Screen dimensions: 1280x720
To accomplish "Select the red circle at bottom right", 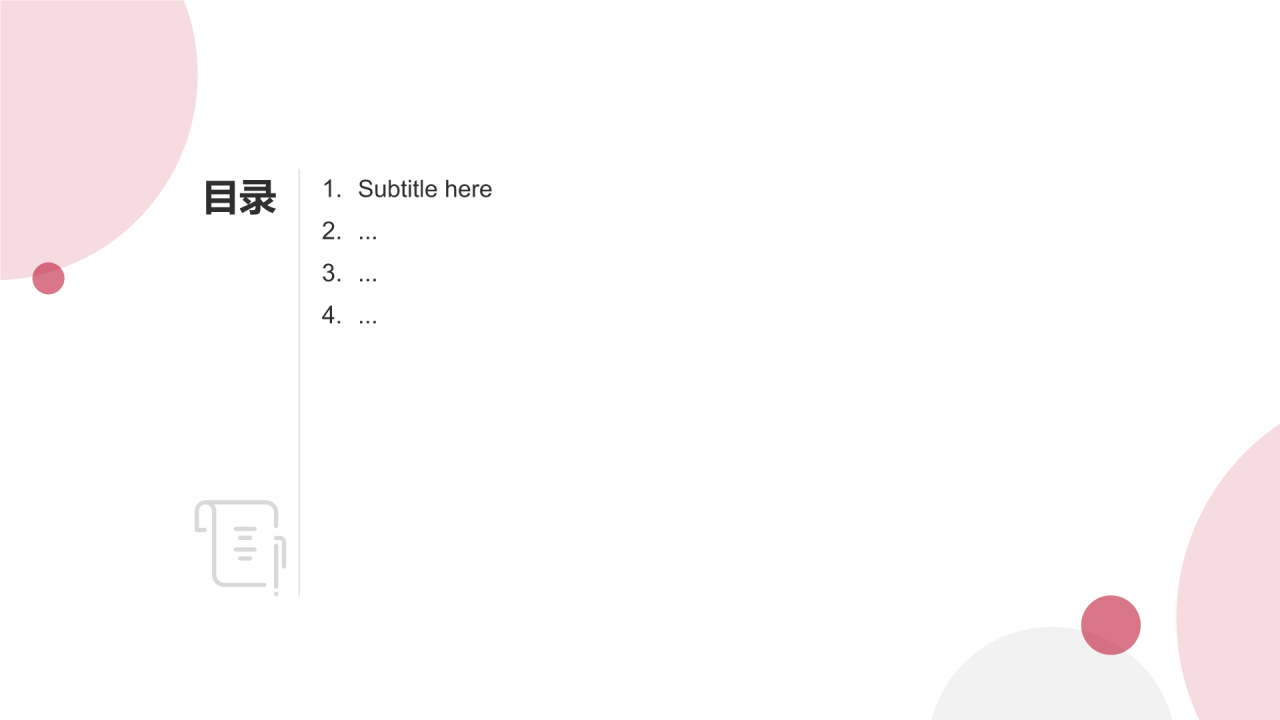I will pyautogui.click(x=1111, y=625).
